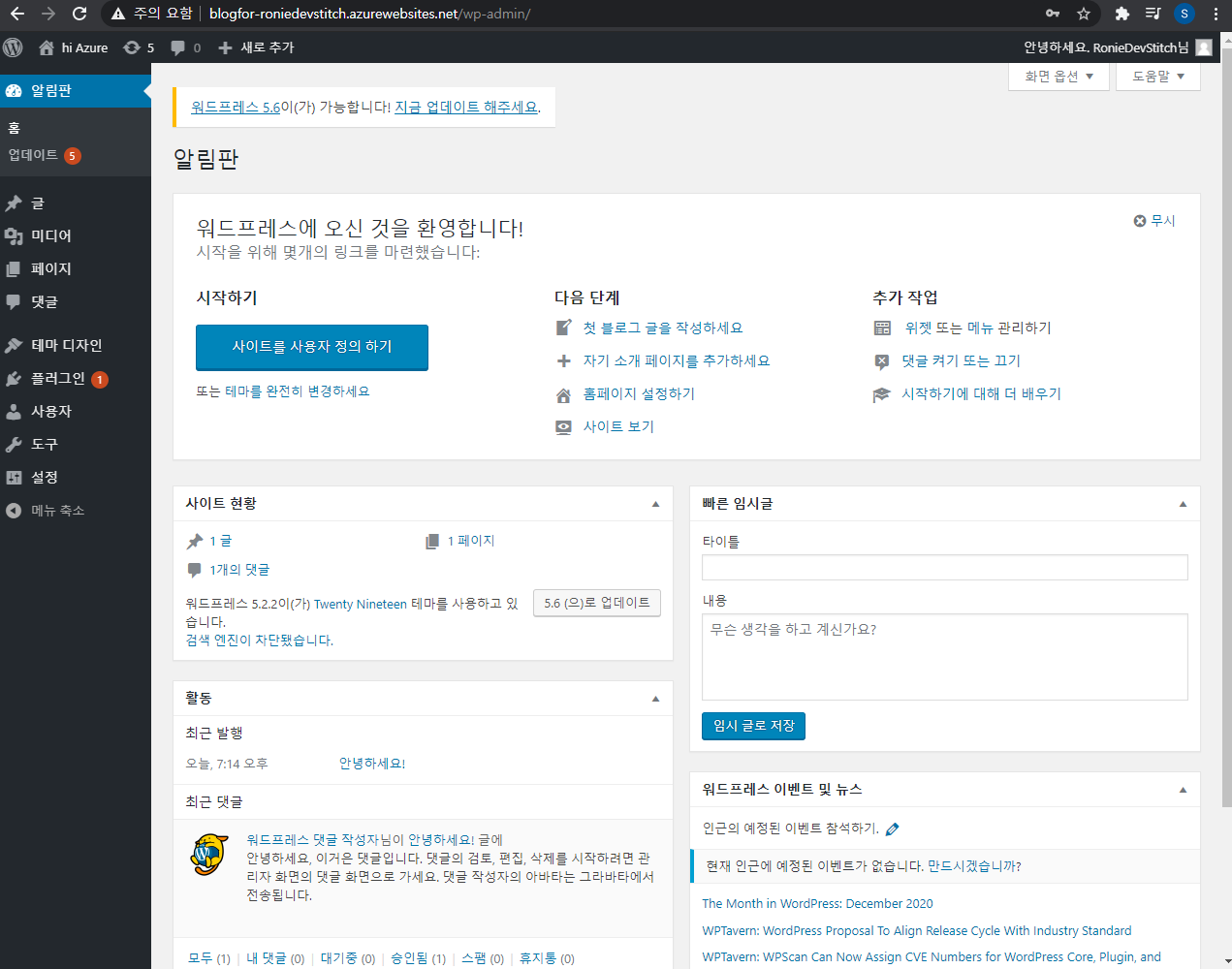This screenshot has width=1232, height=969.
Task: Click the 내용 text area
Action: [x=945, y=657]
